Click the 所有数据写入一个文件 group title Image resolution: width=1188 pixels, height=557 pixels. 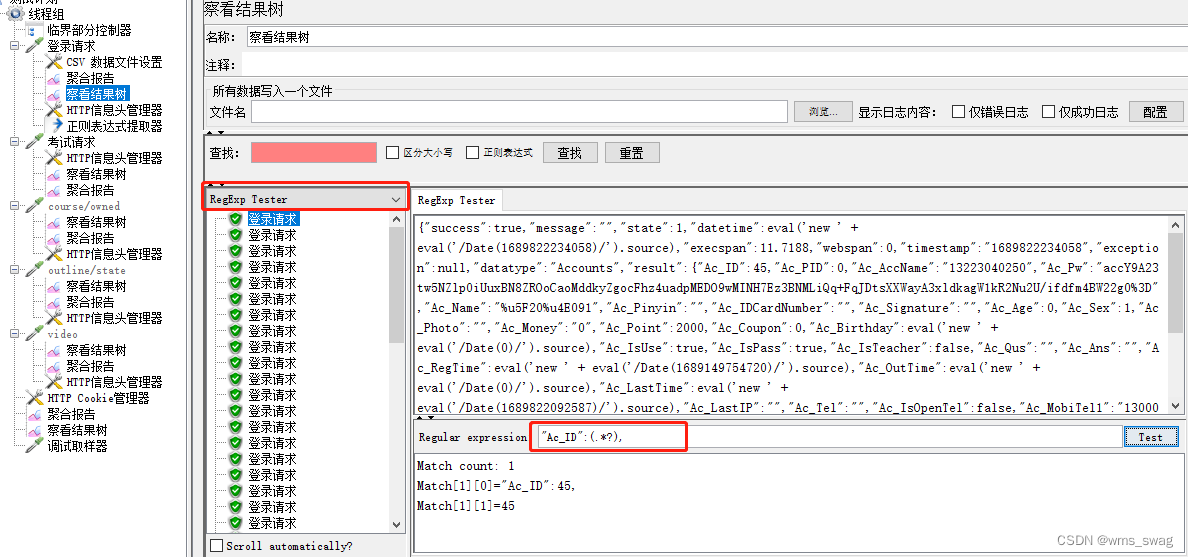point(272,91)
